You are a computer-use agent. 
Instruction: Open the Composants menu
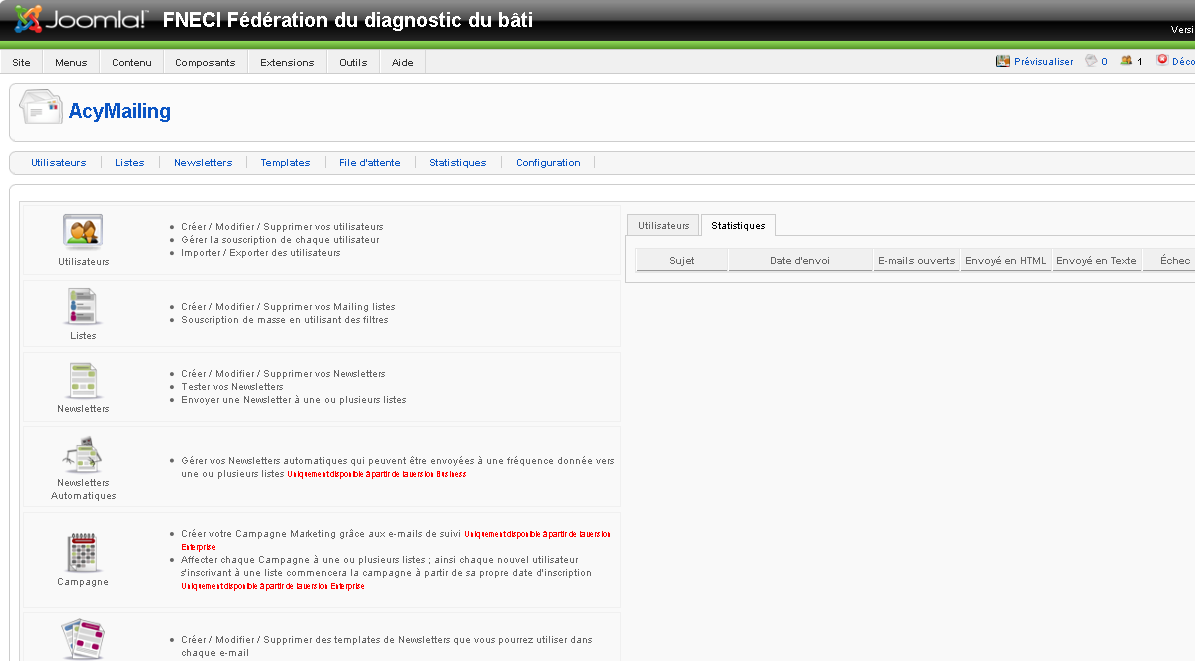(205, 62)
